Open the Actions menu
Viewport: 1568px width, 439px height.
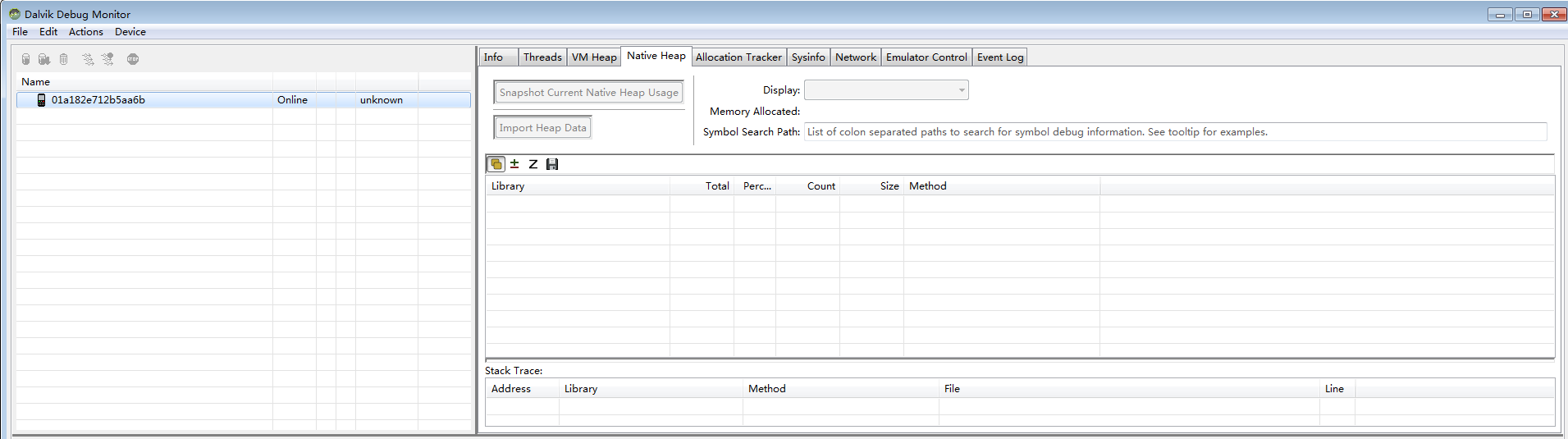click(x=86, y=32)
